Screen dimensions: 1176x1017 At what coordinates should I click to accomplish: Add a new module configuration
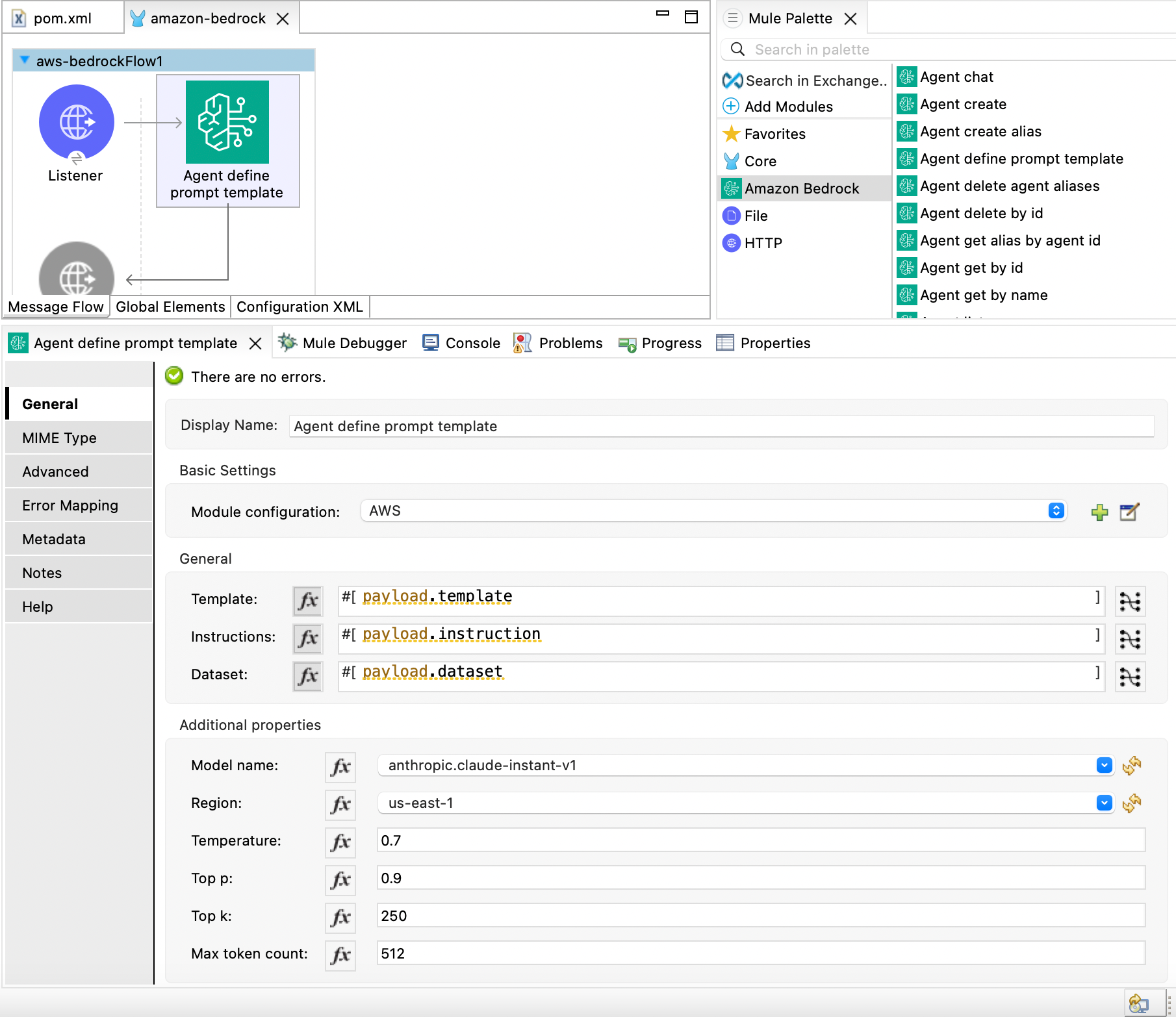tap(1099, 512)
